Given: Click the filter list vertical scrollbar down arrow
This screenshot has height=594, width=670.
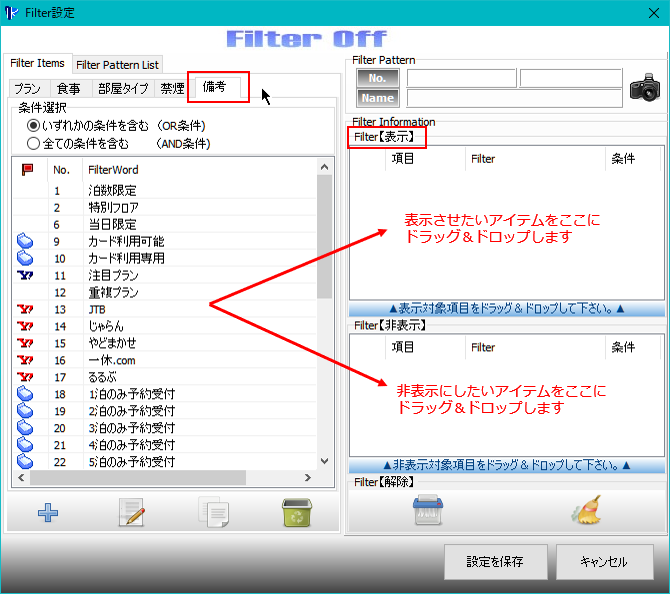Looking at the screenshot, I should (x=323, y=461).
